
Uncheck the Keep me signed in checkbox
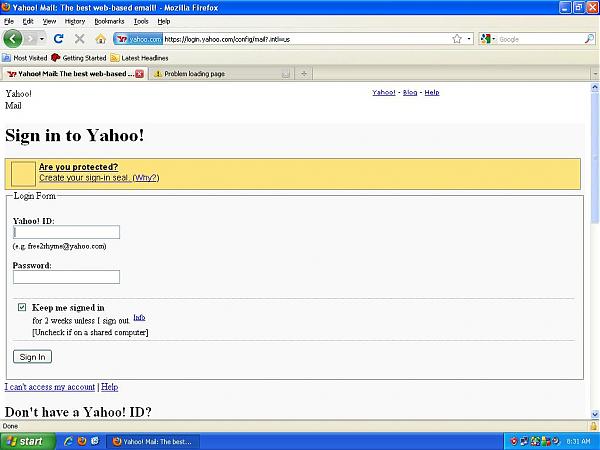pos(22,307)
